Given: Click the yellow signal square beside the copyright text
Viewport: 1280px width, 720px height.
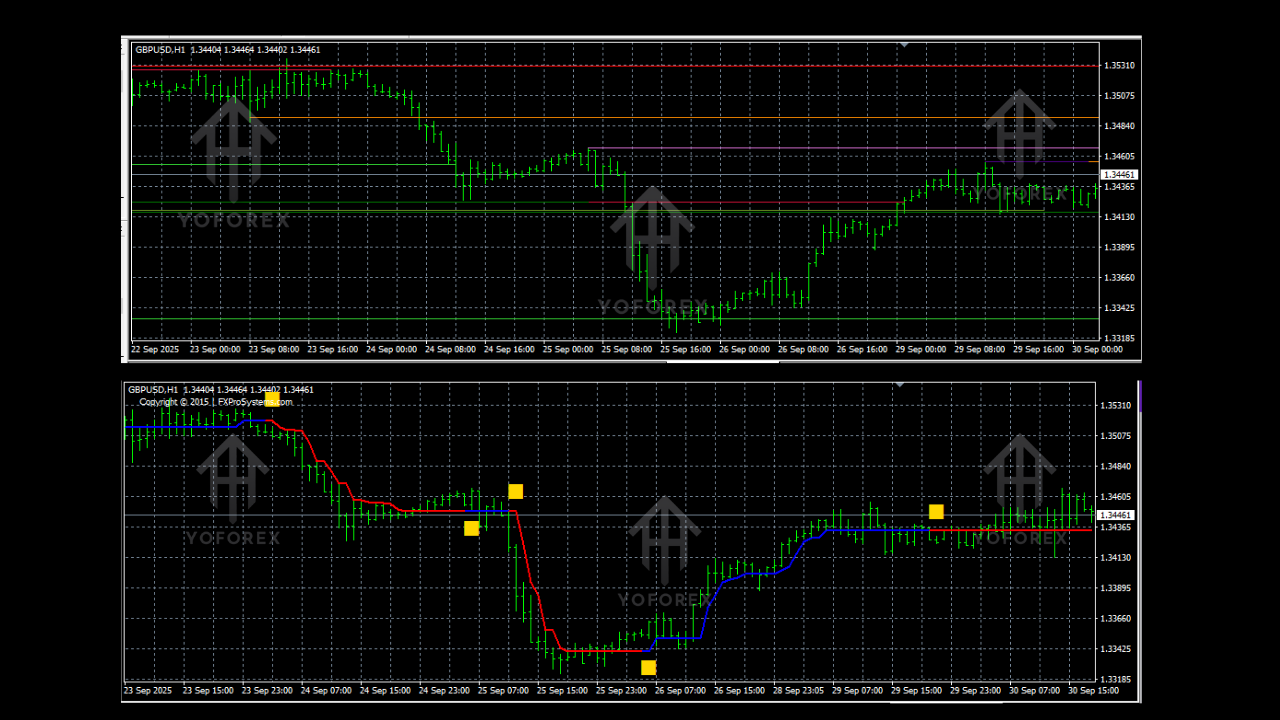Looking at the screenshot, I should [271, 399].
